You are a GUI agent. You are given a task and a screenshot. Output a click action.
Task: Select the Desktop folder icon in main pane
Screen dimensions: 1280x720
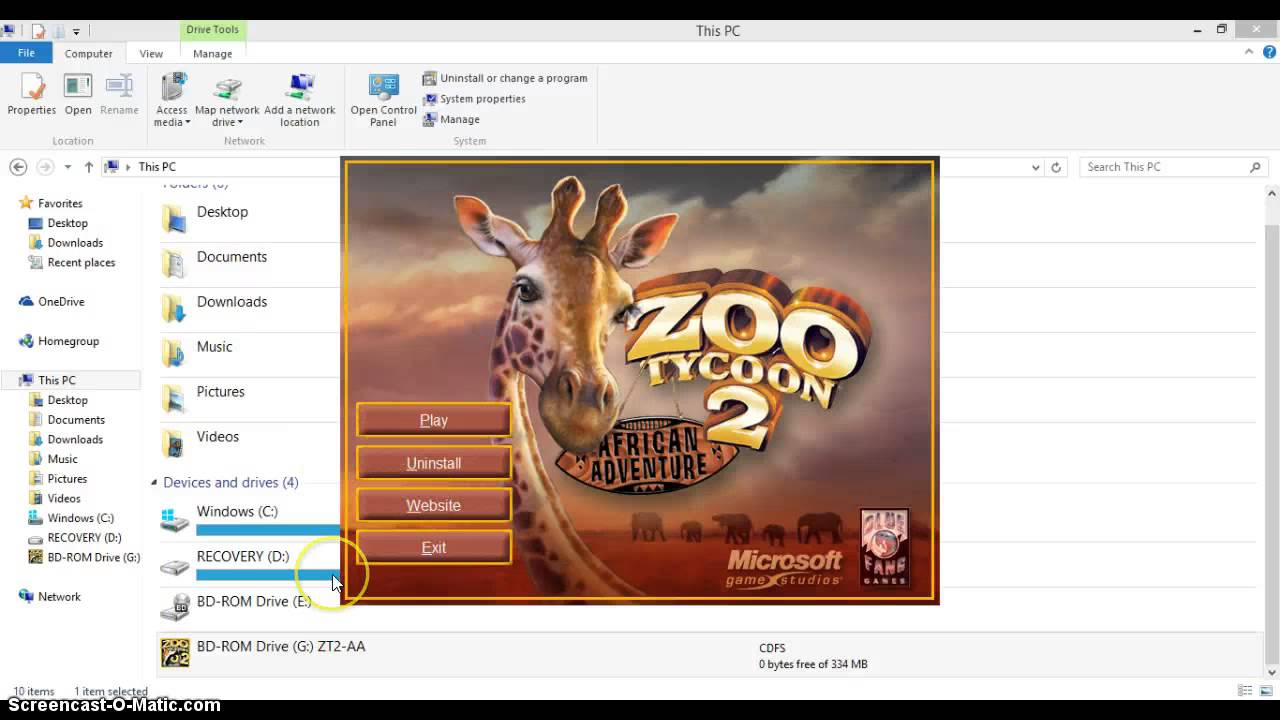coord(175,218)
